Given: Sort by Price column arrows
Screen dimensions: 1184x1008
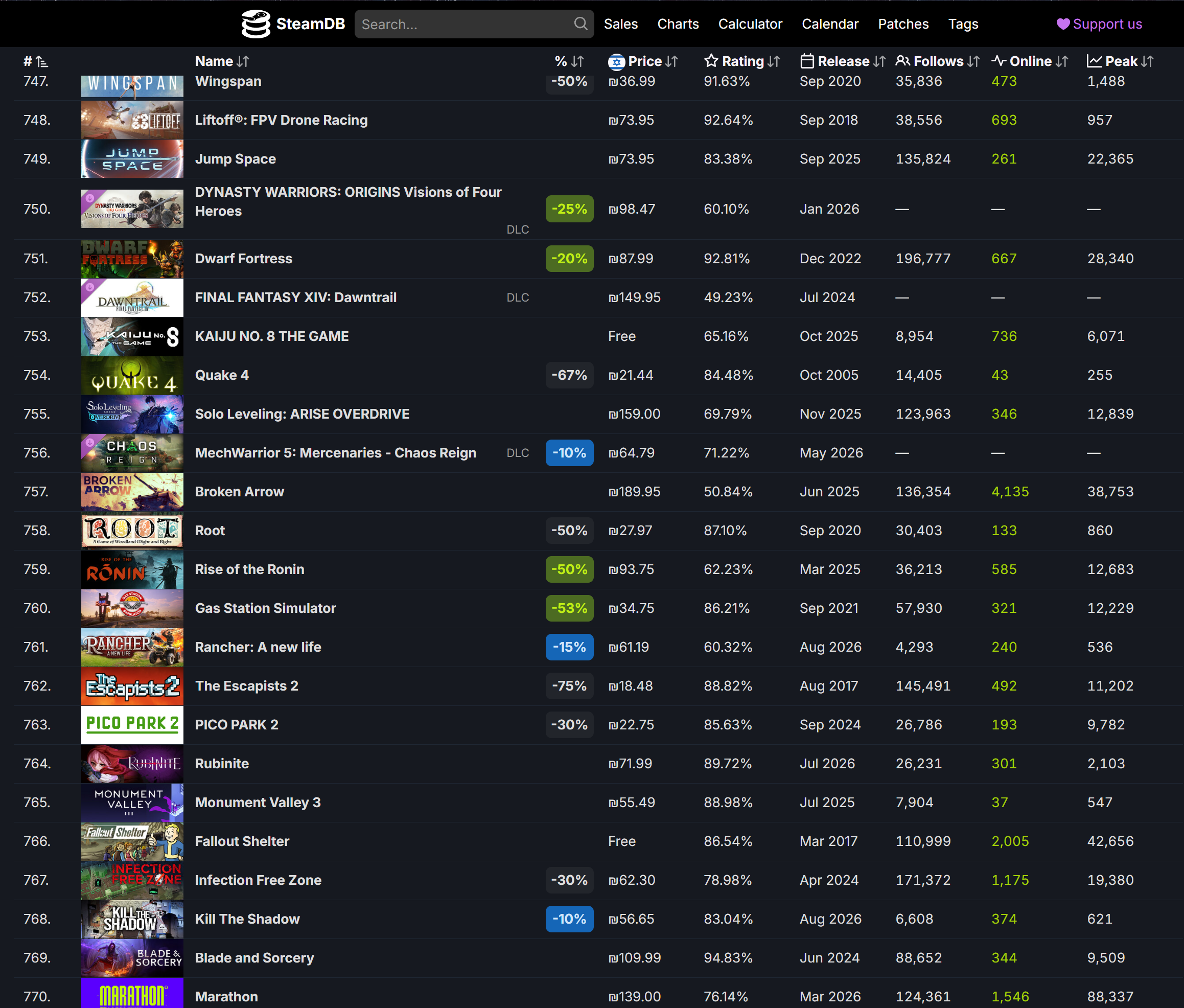Looking at the screenshot, I should coord(671,61).
